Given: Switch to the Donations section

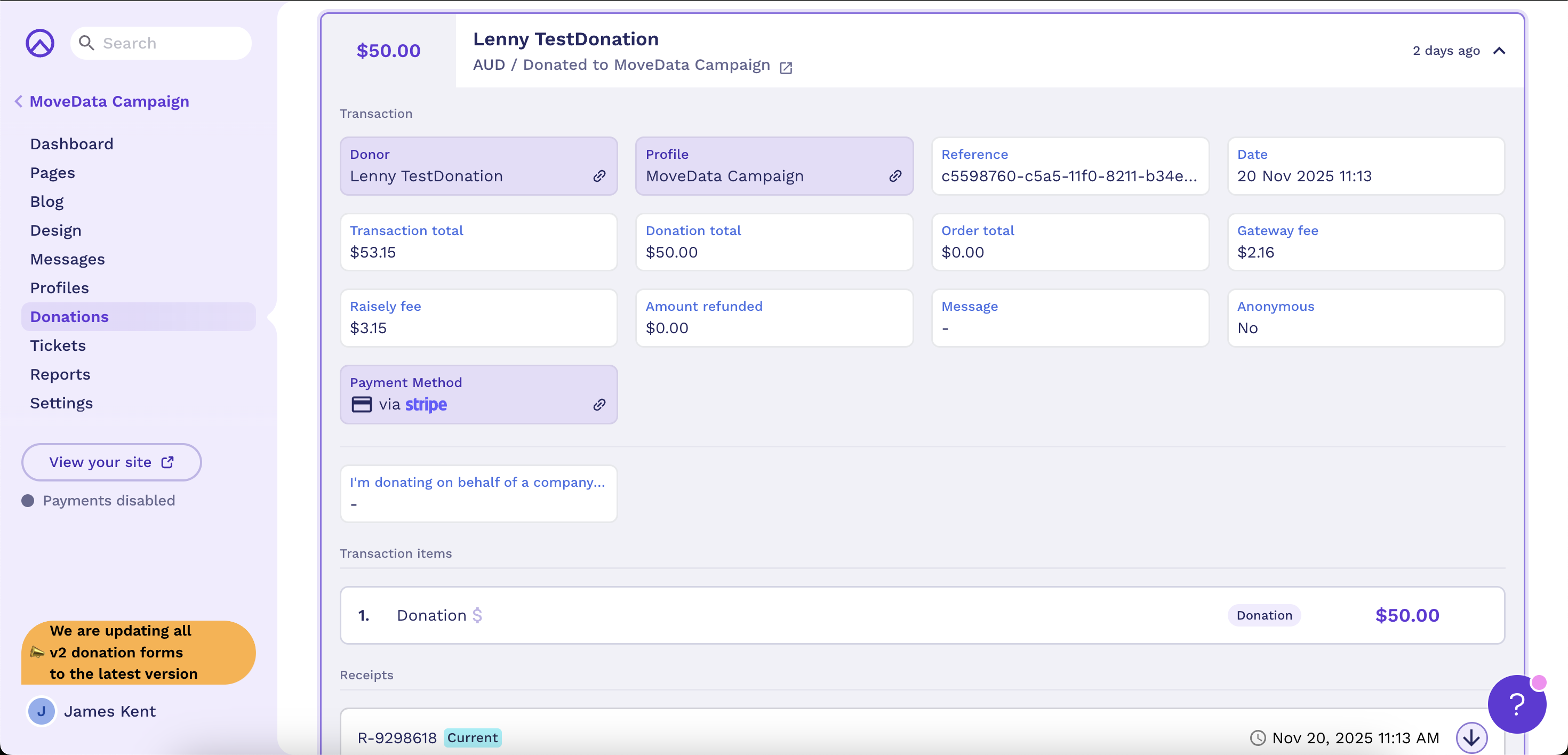Looking at the screenshot, I should click(x=69, y=316).
